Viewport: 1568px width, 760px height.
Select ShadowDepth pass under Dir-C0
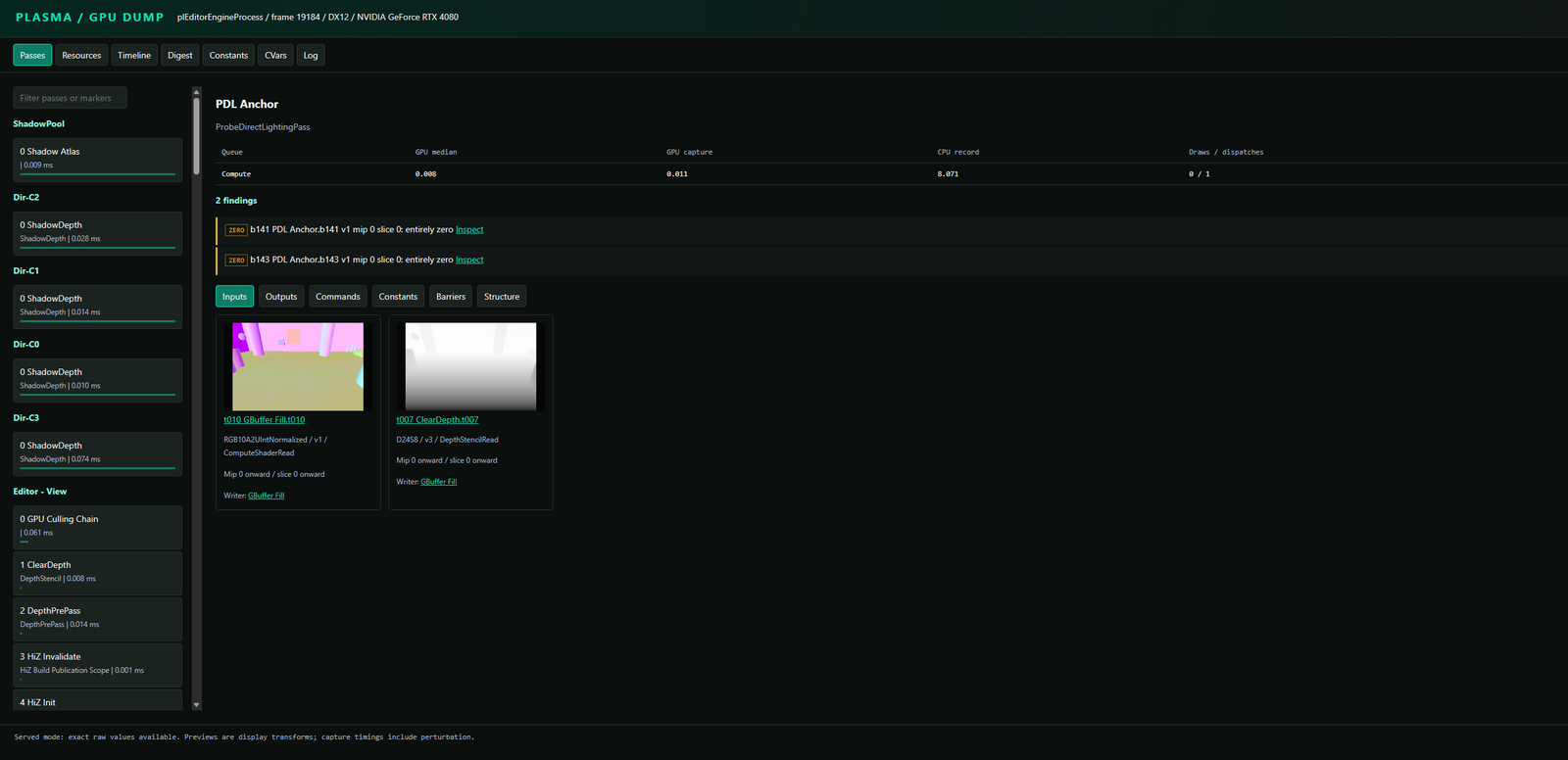(98, 380)
